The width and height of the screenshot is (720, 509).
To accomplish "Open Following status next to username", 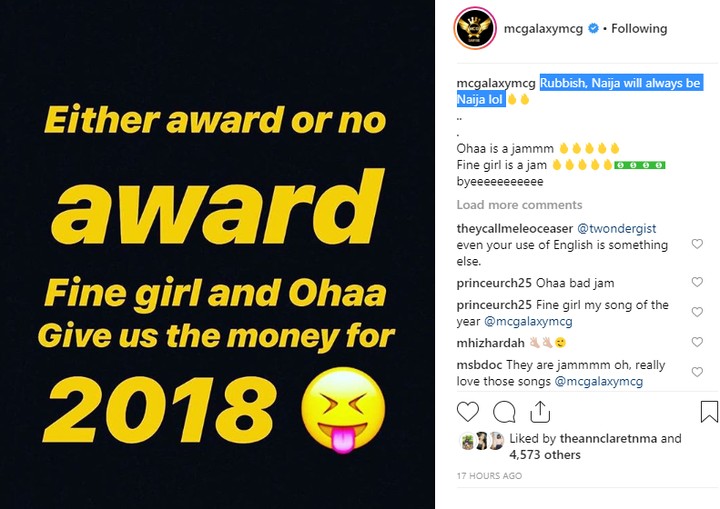I will coord(639,28).
